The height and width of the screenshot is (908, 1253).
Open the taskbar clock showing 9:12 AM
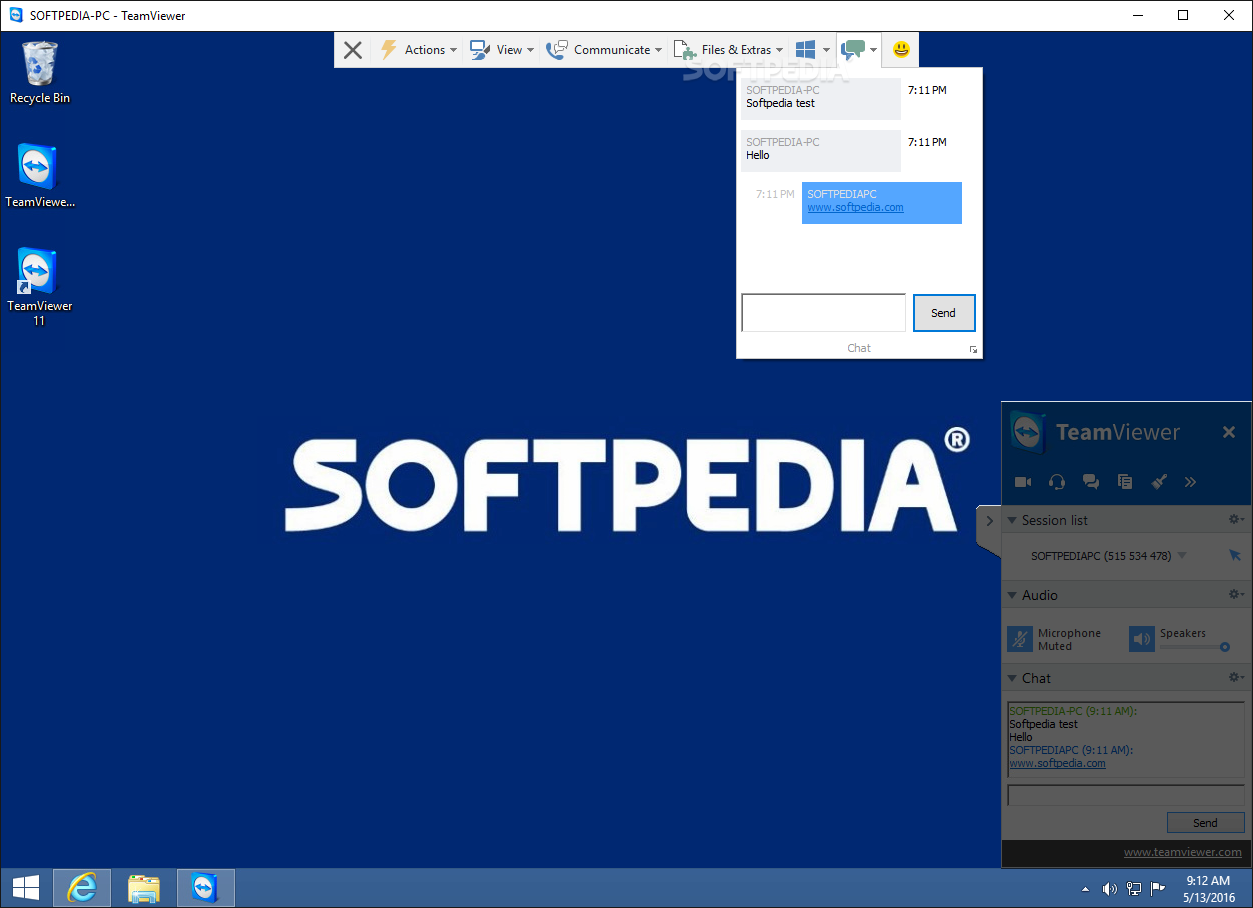pyautogui.click(x=1207, y=888)
